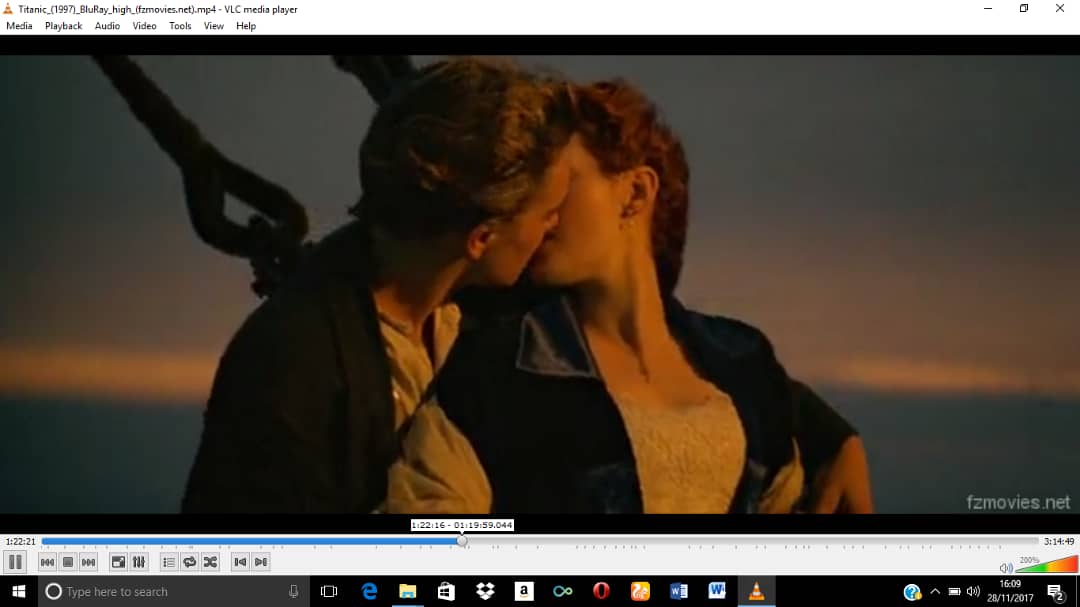This screenshot has width=1080, height=607.
Task: Pause the movie playback
Action: coord(15,562)
